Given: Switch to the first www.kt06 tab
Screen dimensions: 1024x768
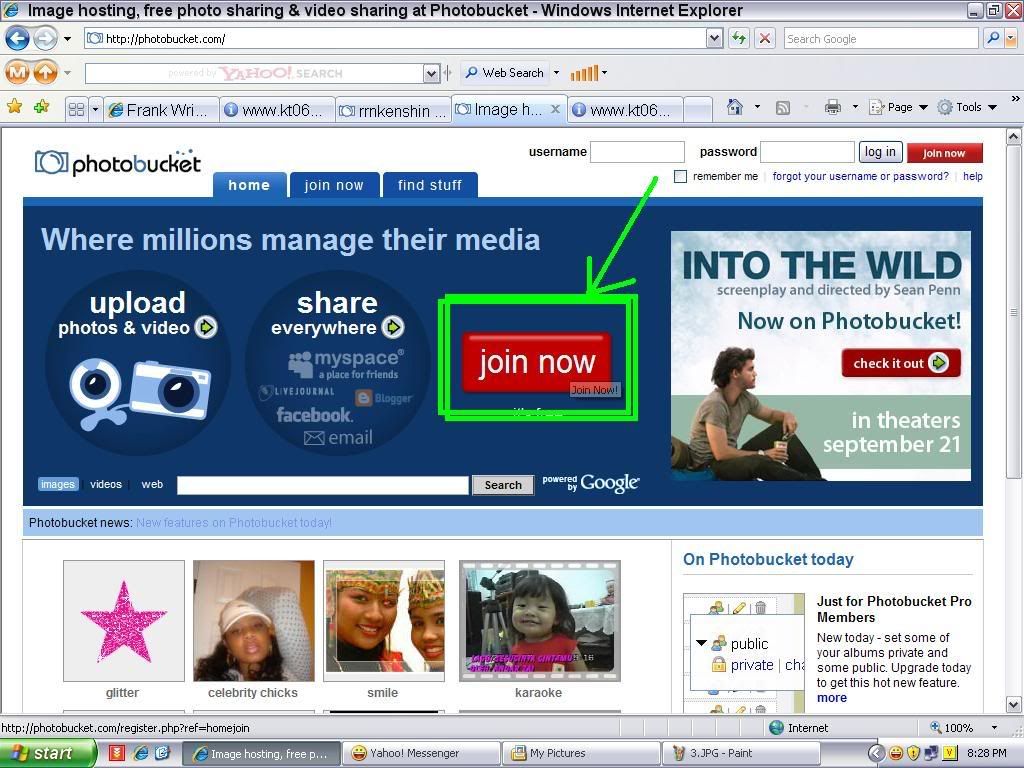Looking at the screenshot, I should point(277,110).
